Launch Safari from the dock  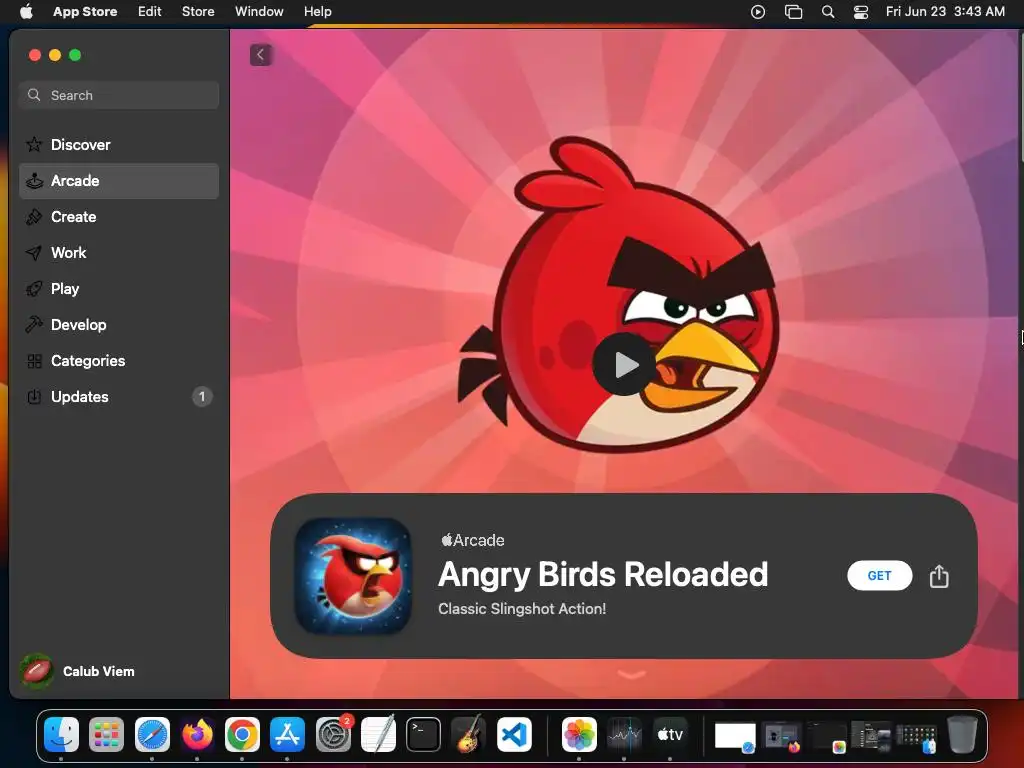[x=152, y=735]
